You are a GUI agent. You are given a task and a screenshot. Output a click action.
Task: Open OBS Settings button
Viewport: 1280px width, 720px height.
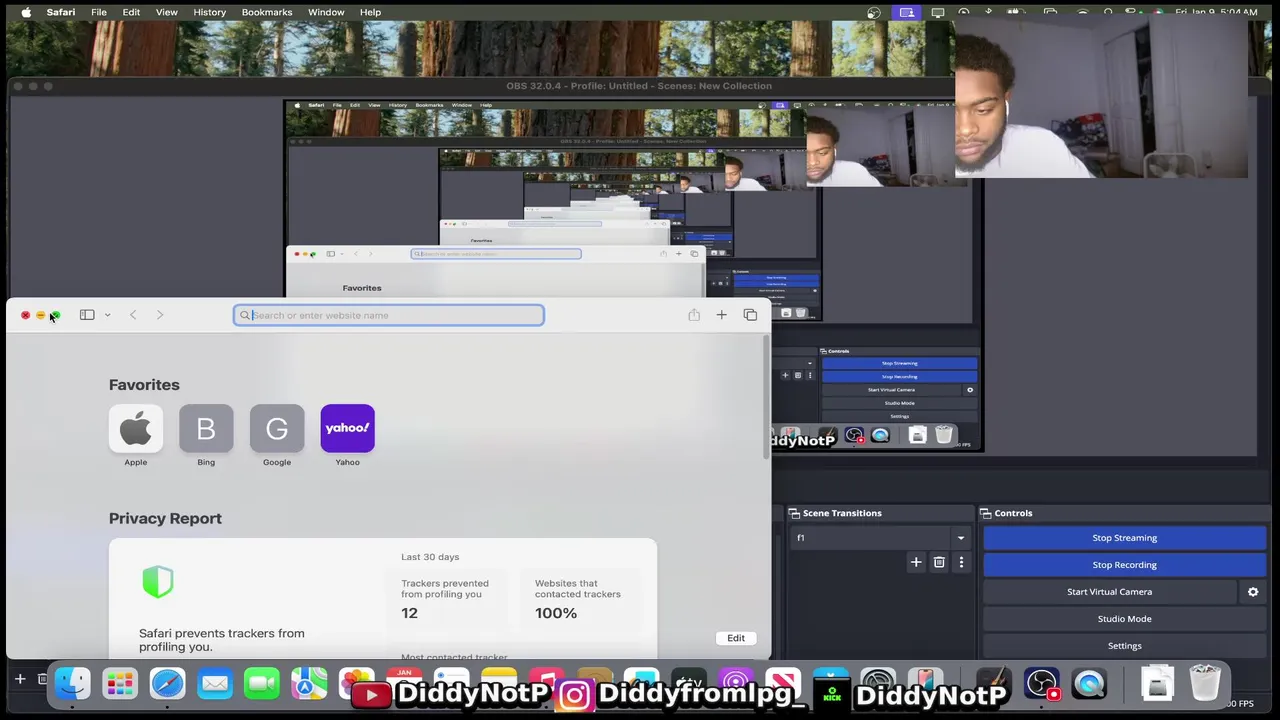[x=1124, y=646]
